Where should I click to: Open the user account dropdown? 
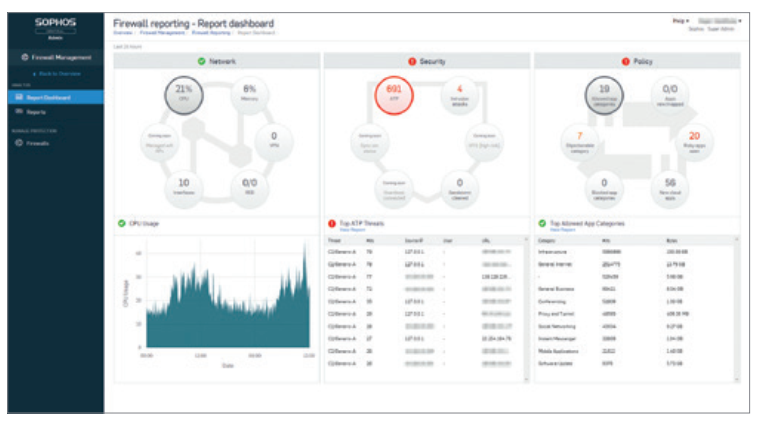point(719,21)
